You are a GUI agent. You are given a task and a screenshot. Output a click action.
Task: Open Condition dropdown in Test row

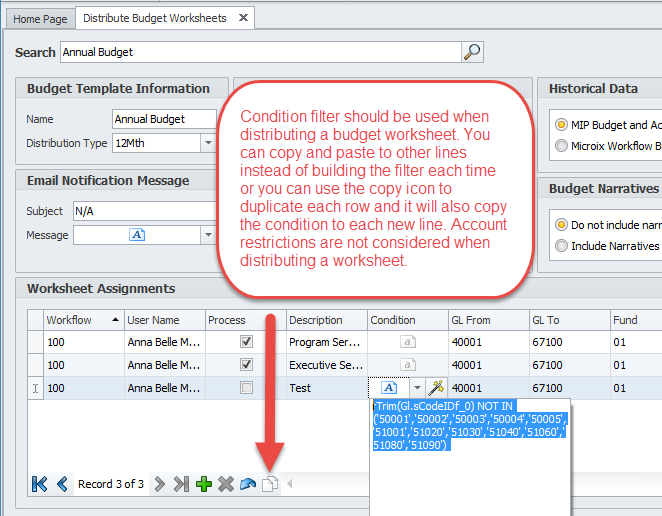click(417, 387)
